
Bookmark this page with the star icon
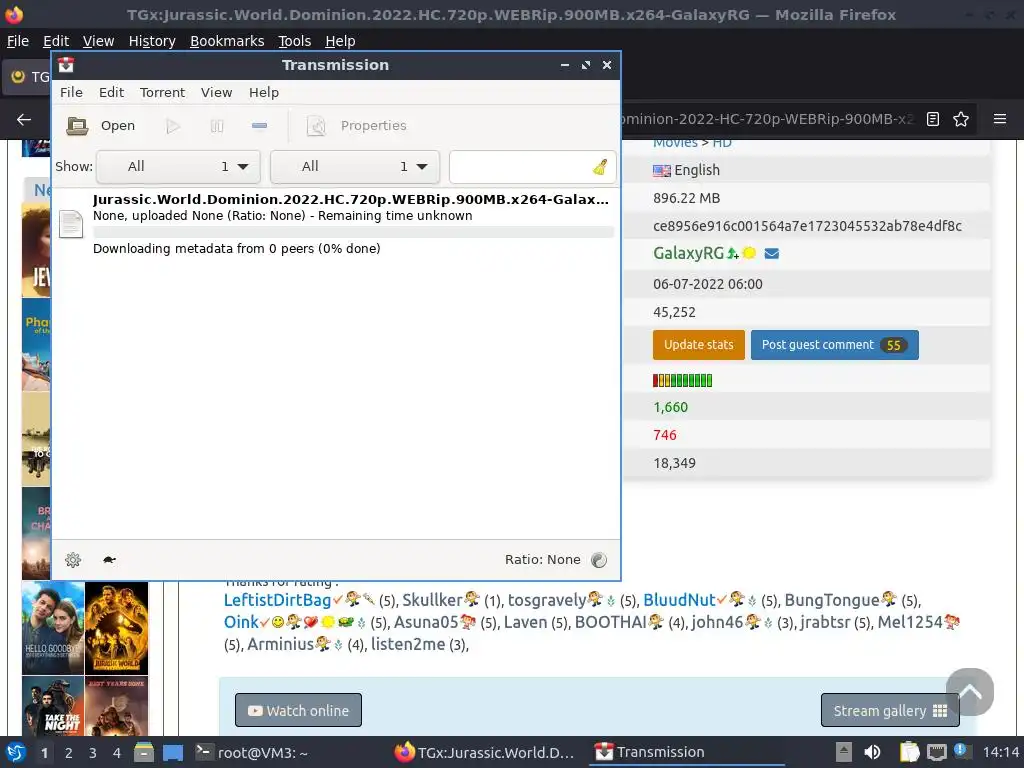(x=961, y=119)
